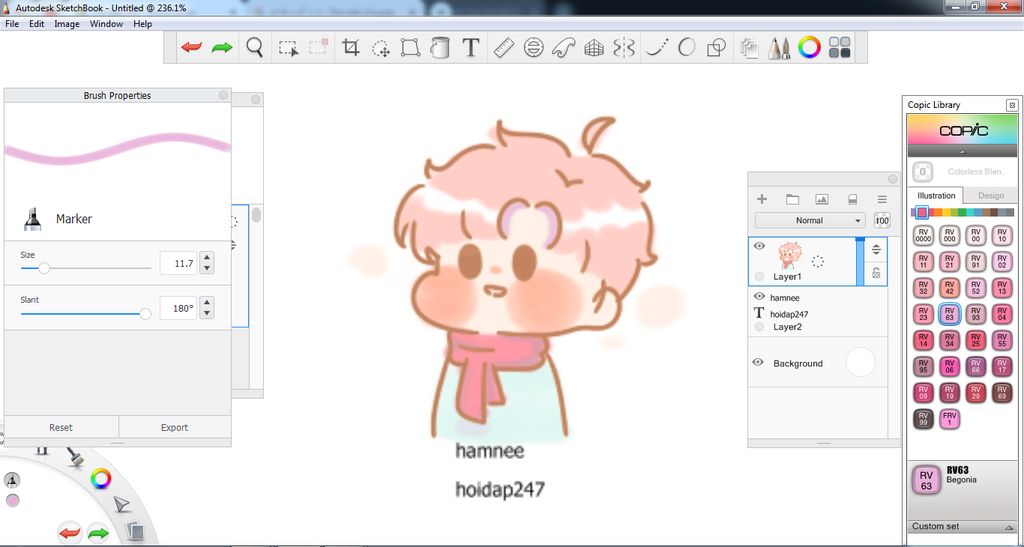
Task: Close the Brush Properties panel
Action: [223, 95]
